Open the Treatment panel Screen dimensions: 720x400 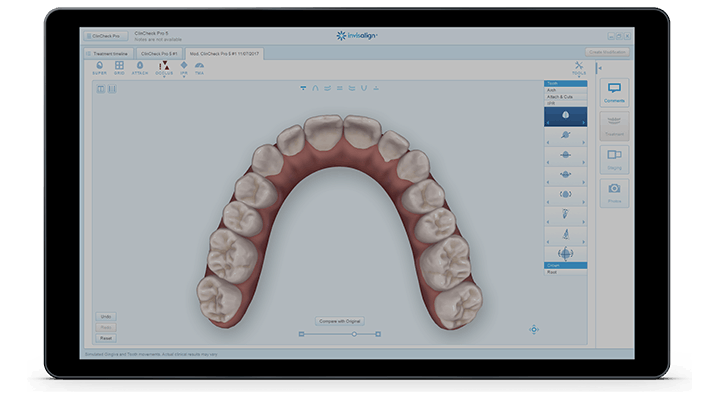tap(614, 126)
